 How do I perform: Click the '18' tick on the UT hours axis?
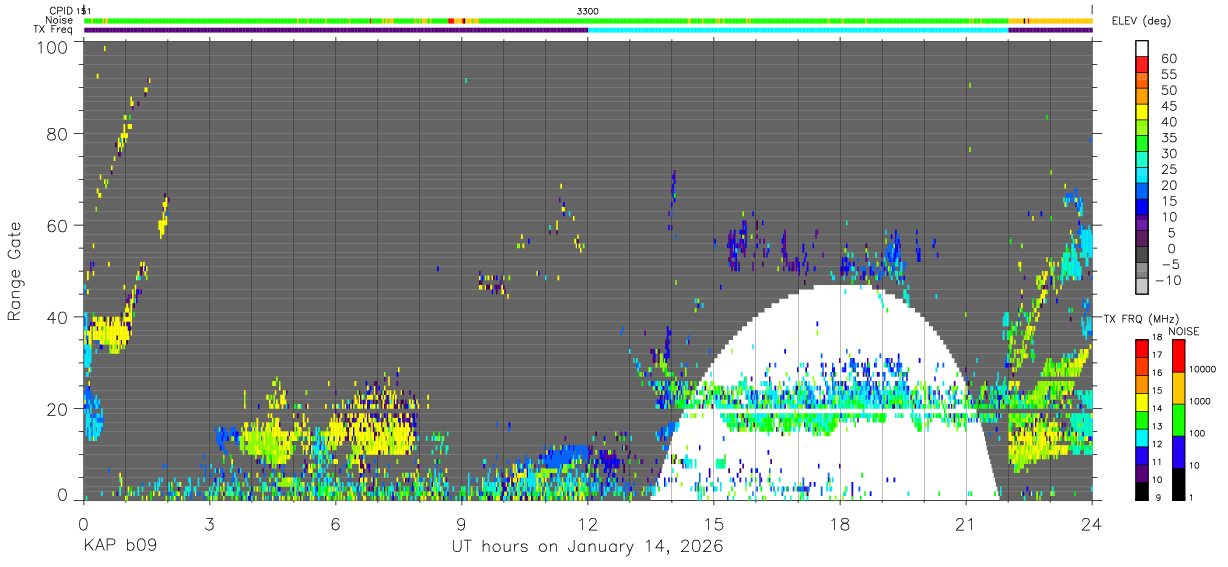pyautogui.click(x=840, y=523)
